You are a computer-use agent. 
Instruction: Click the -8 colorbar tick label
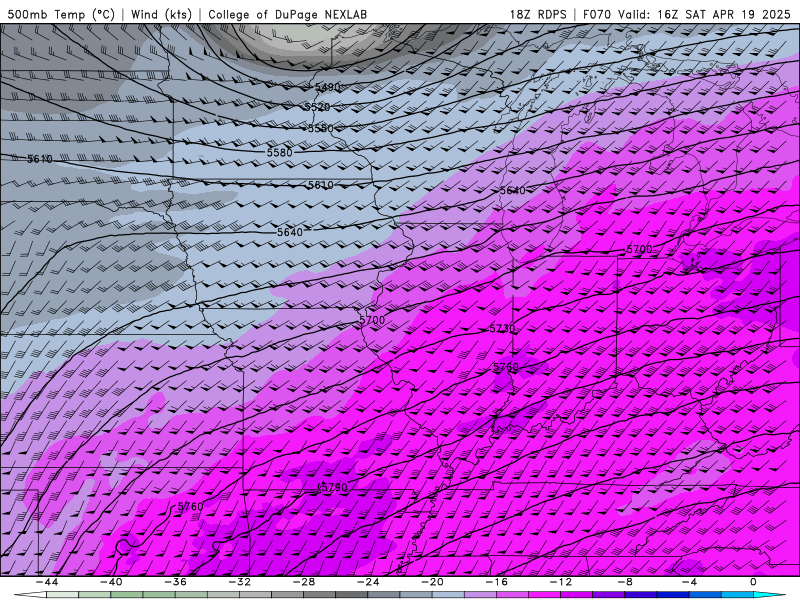point(625,582)
